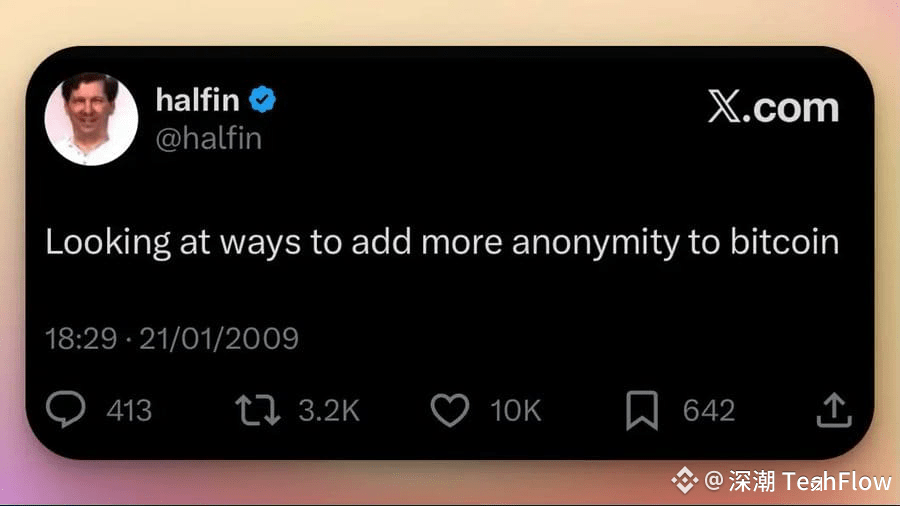Click the 10K likes count
The height and width of the screenshot is (506, 900).
515,411
